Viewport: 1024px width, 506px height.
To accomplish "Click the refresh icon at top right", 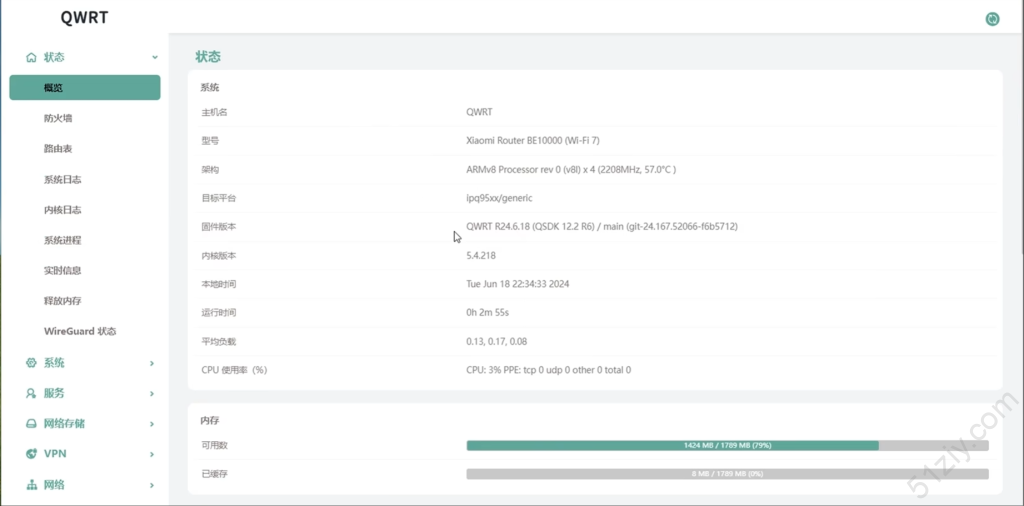I will pyautogui.click(x=992, y=19).
